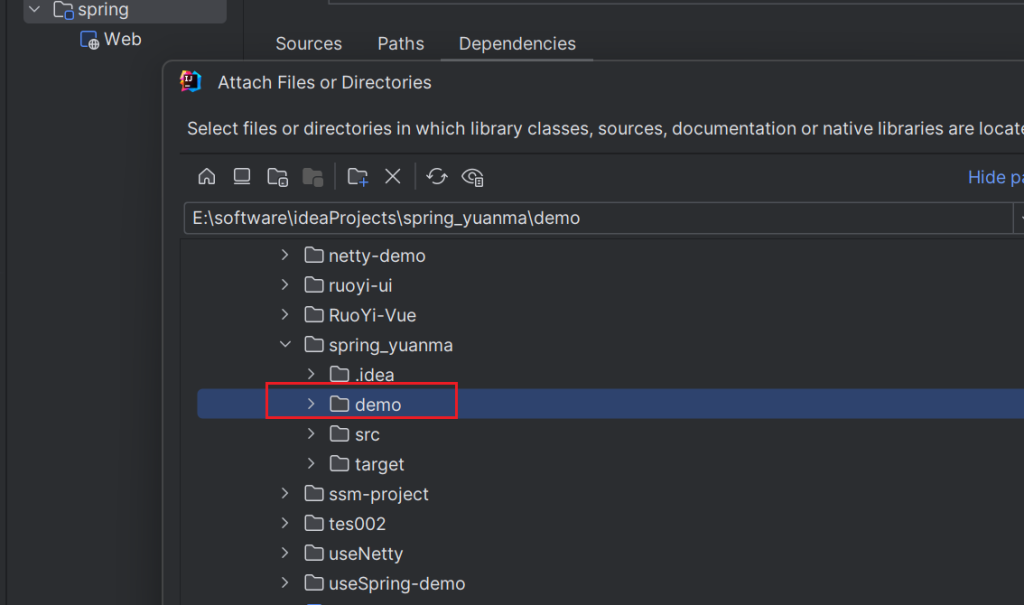1024x605 pixels.
Task: Click the Web facet icon
Action: (90, 40)
